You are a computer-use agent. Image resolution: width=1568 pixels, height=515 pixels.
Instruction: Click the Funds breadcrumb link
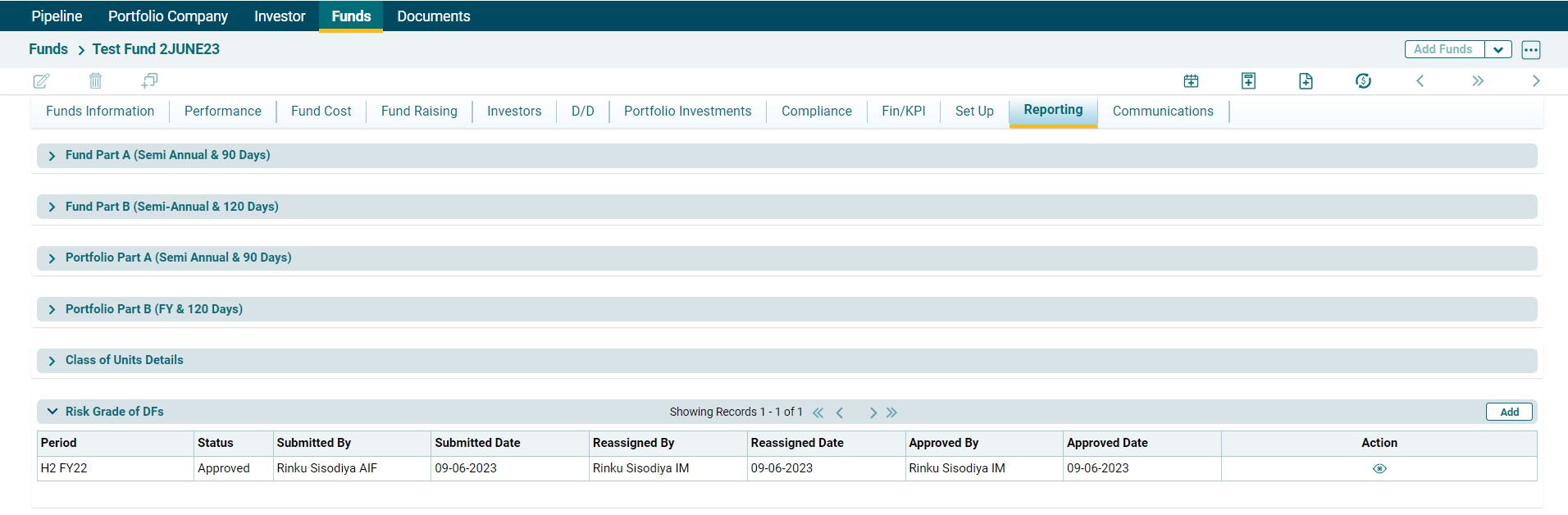tap(48, 49)
